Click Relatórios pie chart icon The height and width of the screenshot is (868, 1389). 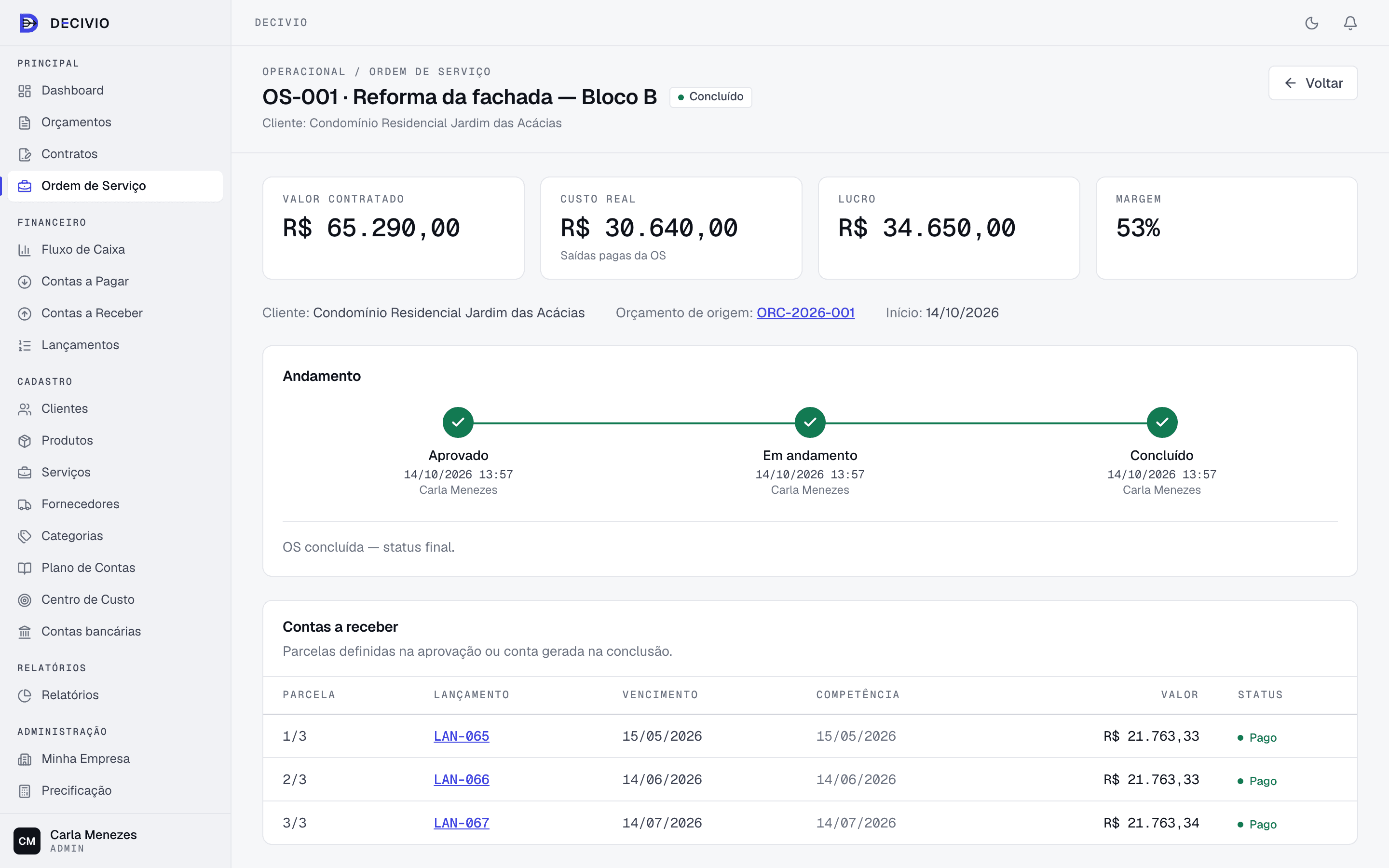pos(25,695)
